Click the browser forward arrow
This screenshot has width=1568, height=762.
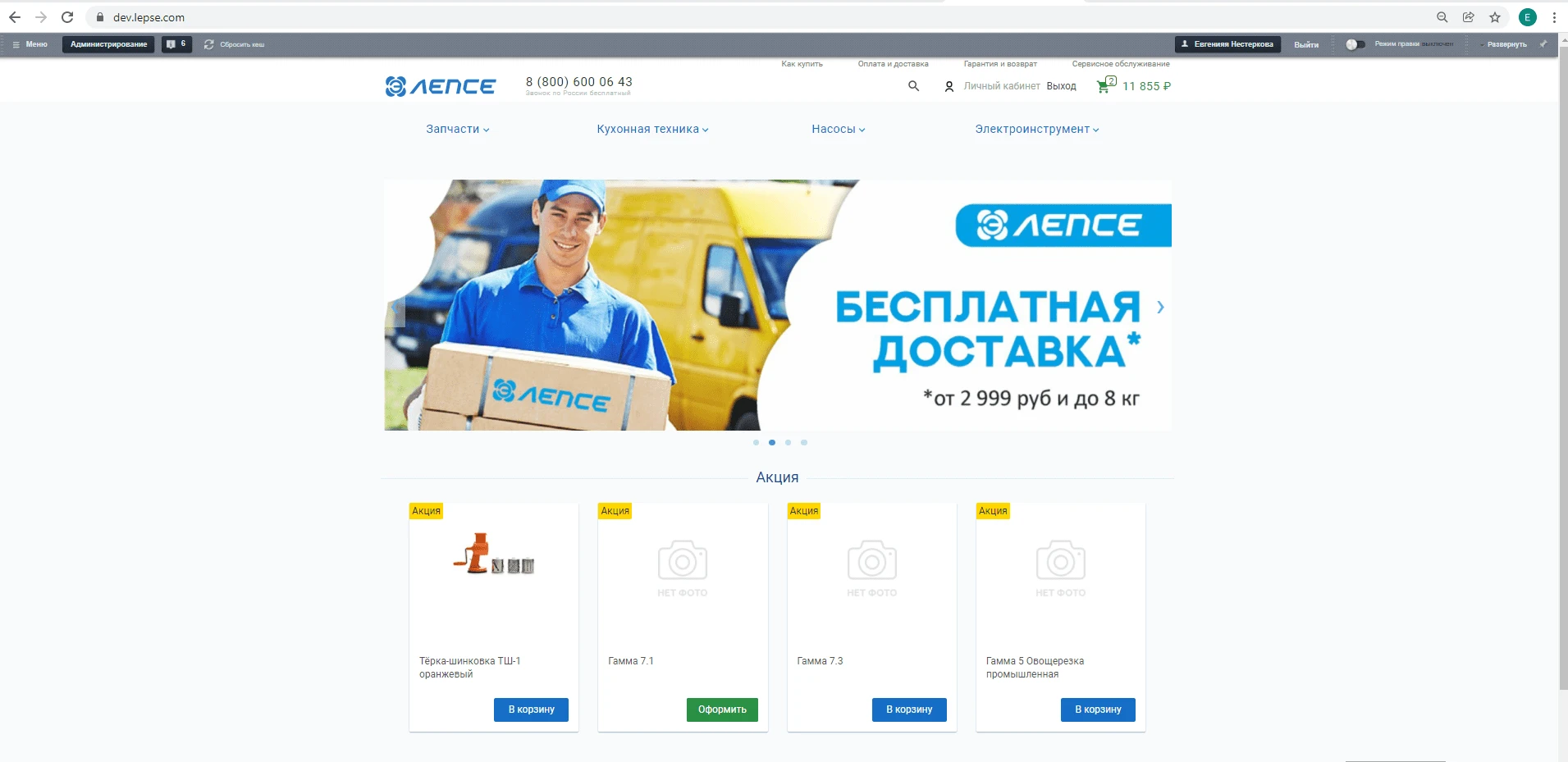pos(41,17)
